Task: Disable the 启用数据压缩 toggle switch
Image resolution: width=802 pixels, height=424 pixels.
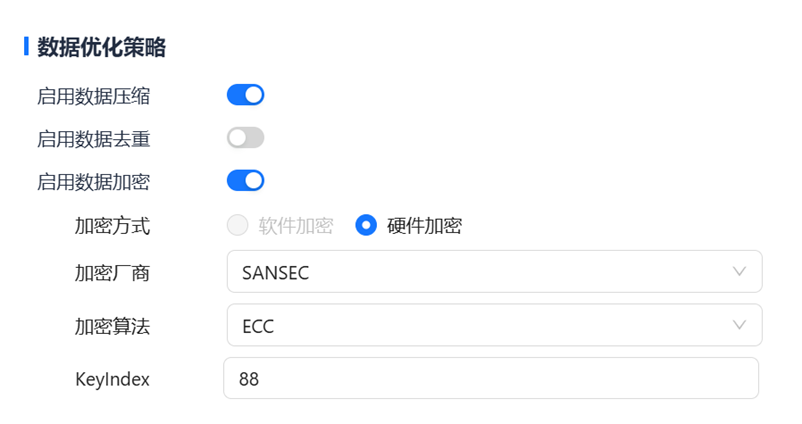Action: pos(245,95)
